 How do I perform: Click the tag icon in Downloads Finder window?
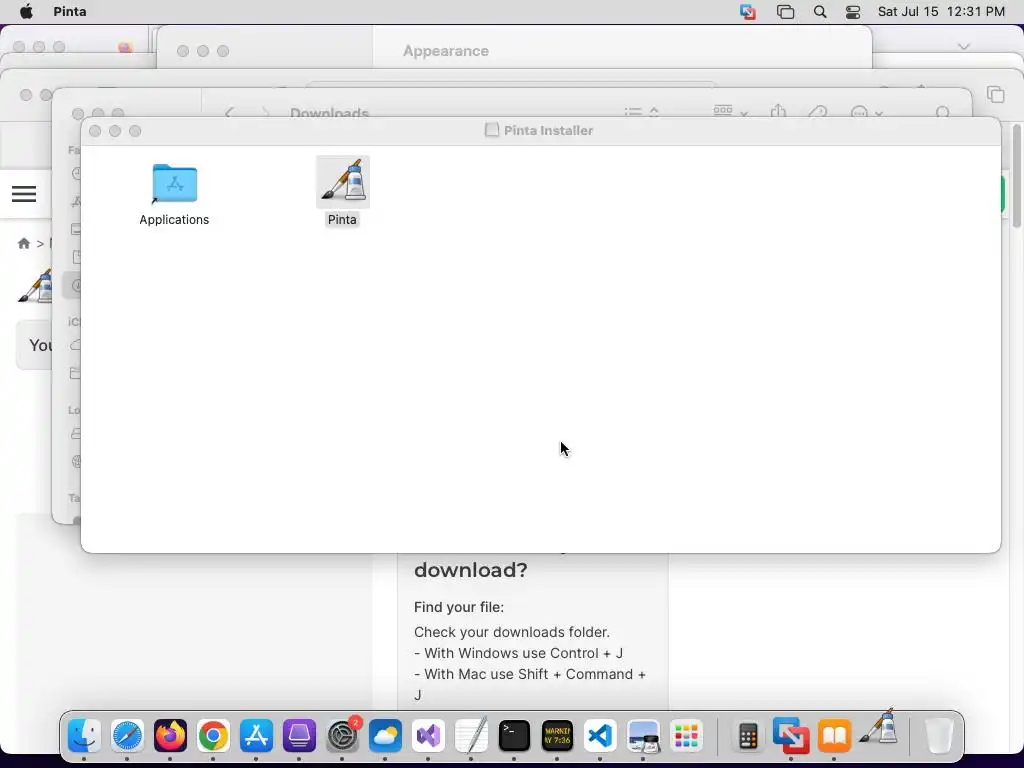(817, 112)
